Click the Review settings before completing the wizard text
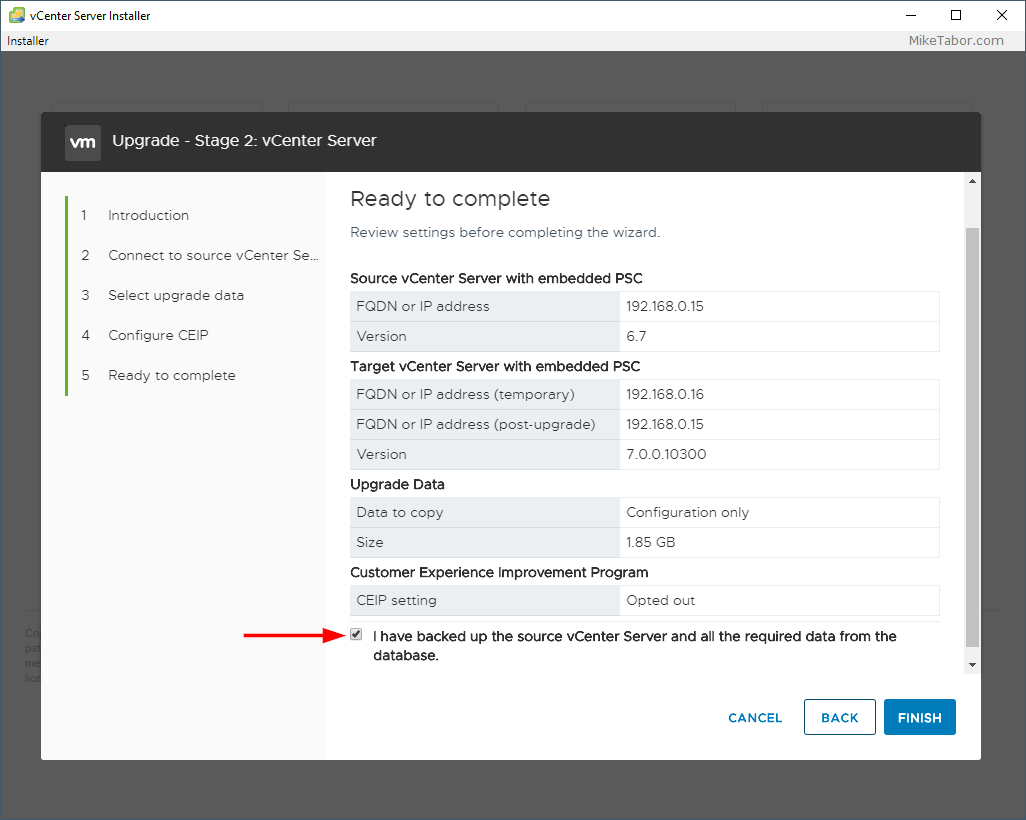 (505, 232)
